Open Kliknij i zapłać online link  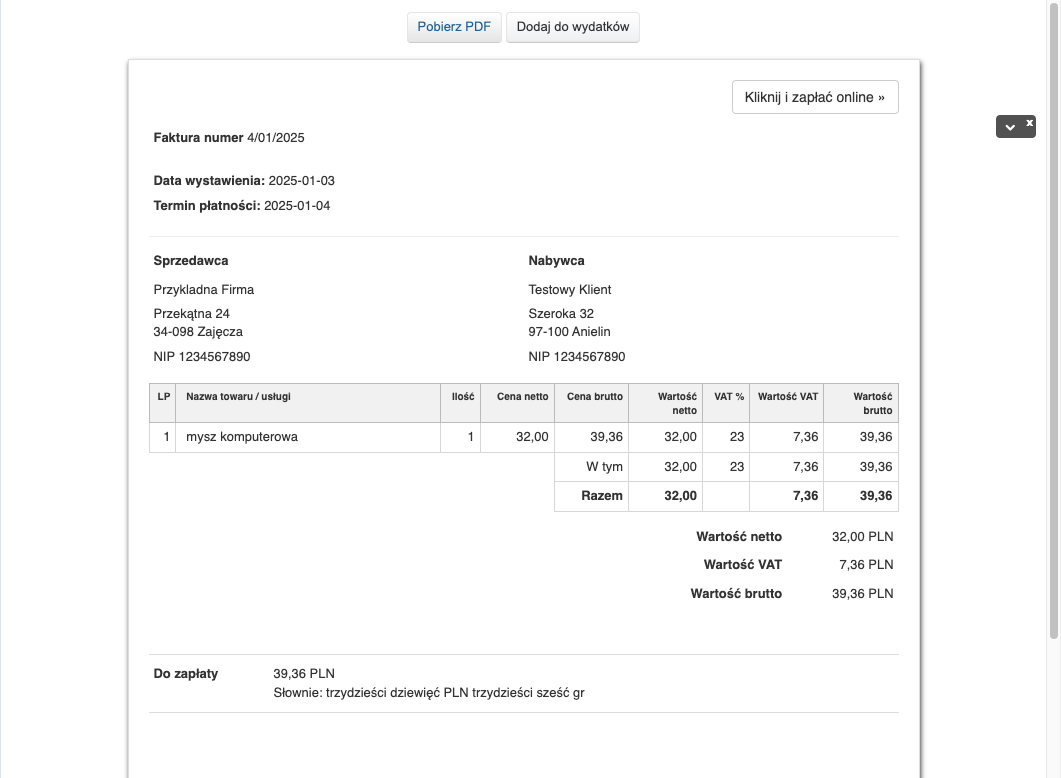(x=815, y=97)
